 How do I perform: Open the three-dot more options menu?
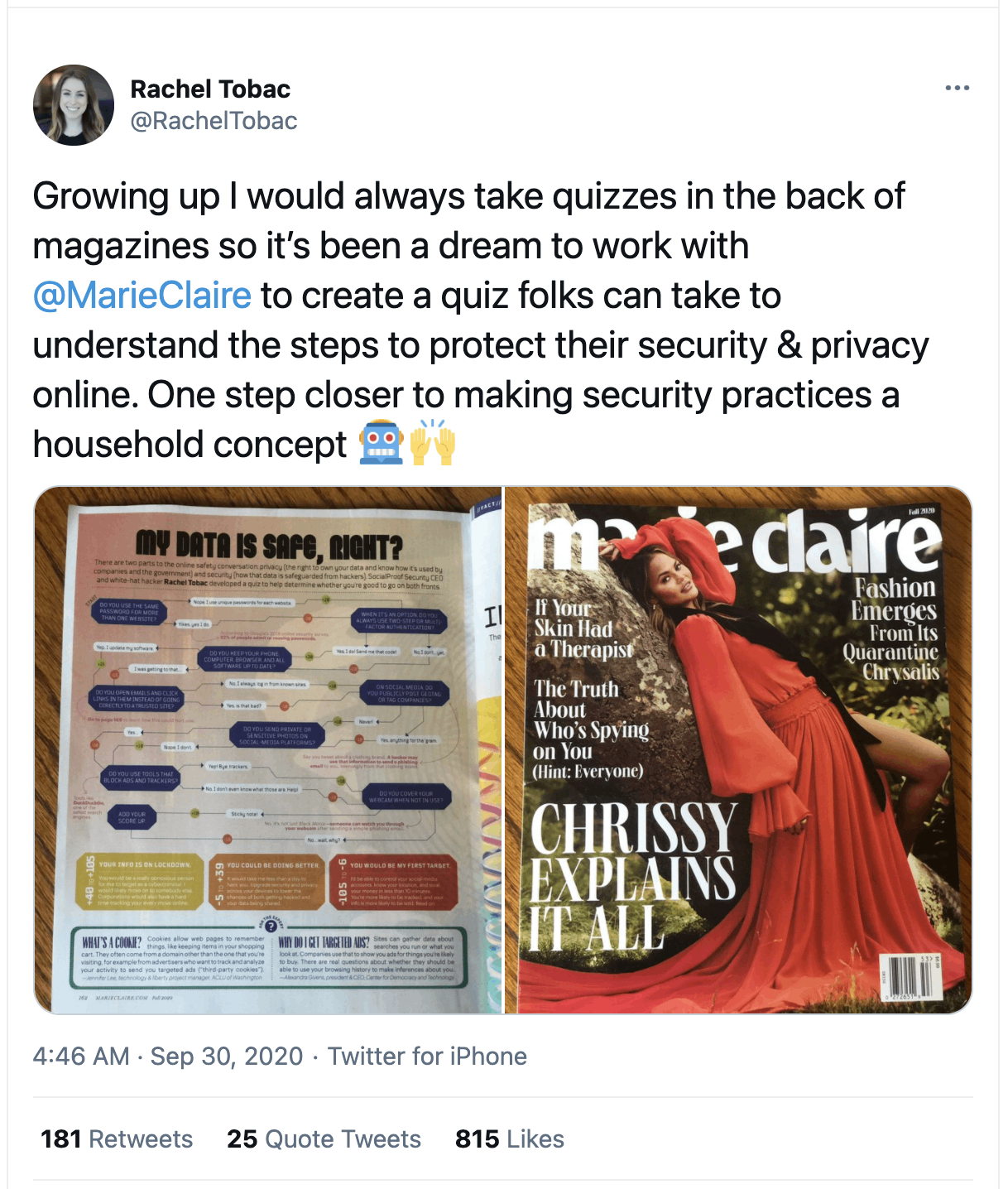coord(957,89)
